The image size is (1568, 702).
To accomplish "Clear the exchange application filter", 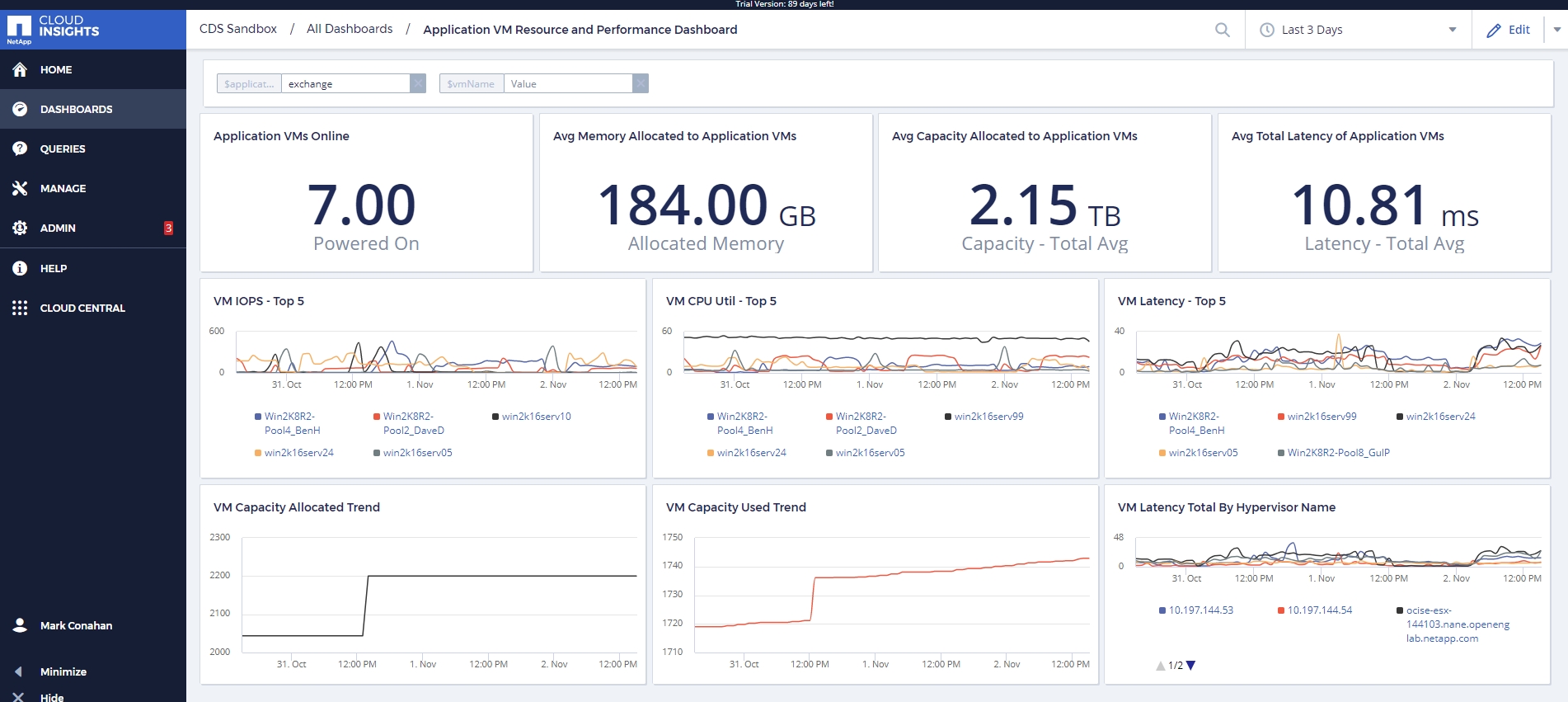I will 418,84.
